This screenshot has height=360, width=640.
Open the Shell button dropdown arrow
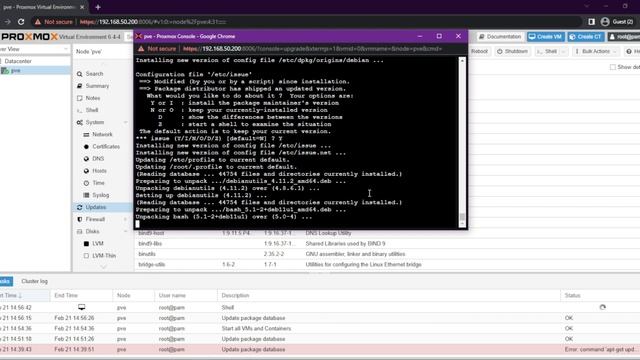coord(564,51)
